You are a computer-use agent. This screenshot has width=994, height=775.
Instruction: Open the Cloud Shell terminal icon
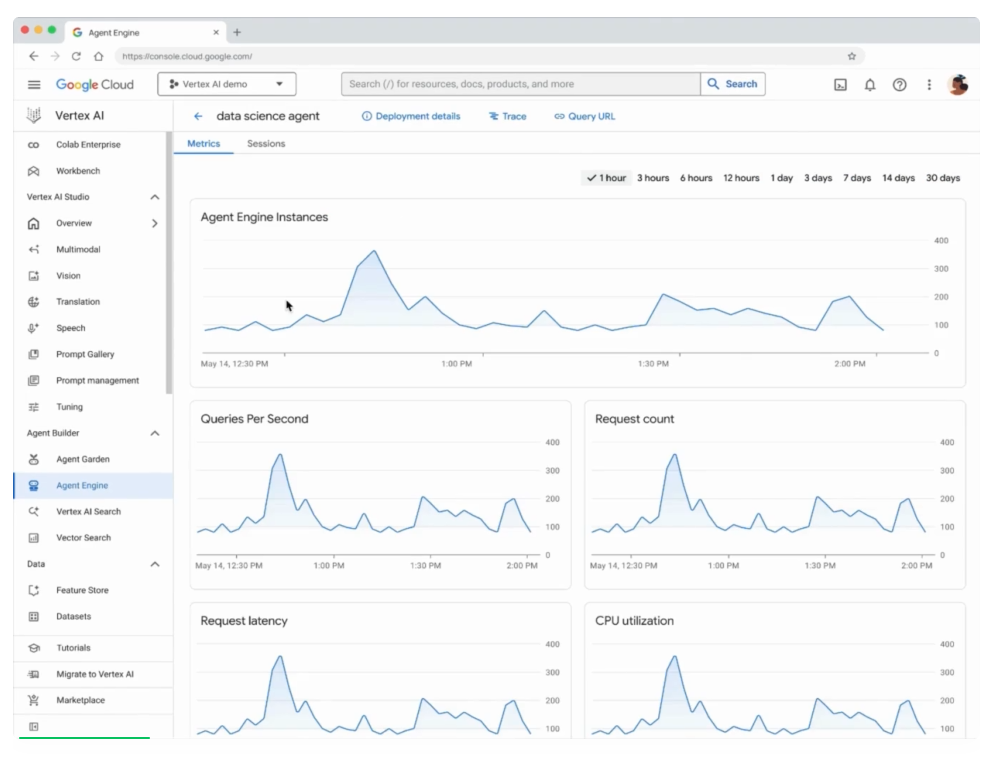(840, 85)
